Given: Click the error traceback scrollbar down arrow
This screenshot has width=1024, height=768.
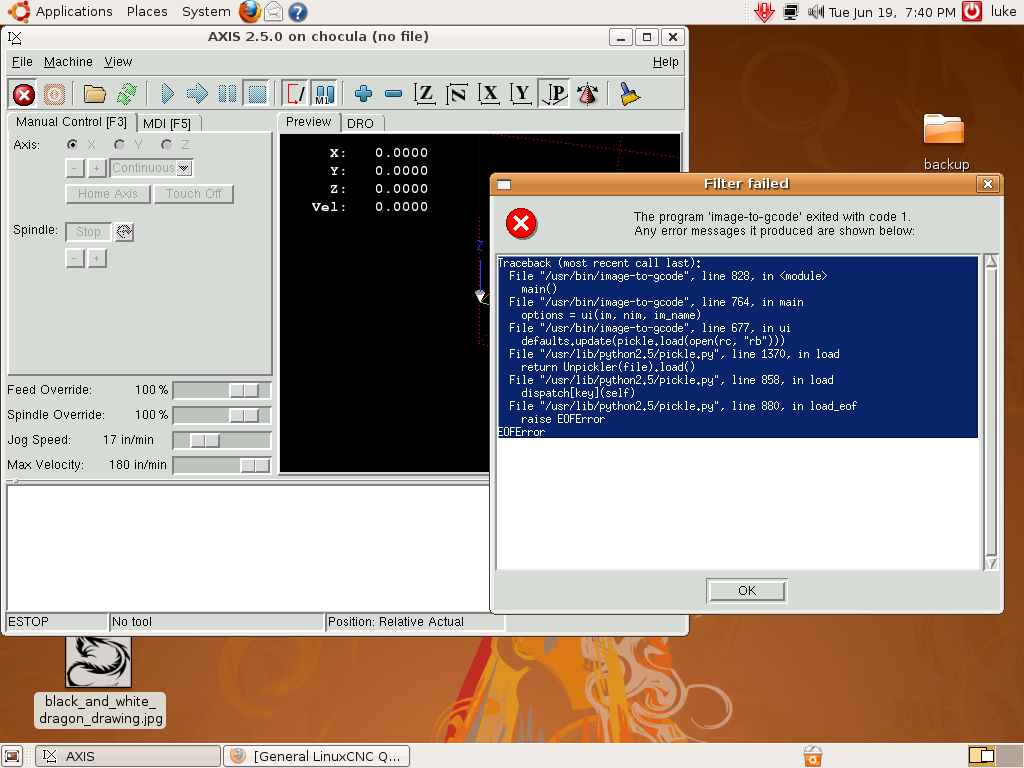Looking at the screenshot, I should (x=991, y=563).
